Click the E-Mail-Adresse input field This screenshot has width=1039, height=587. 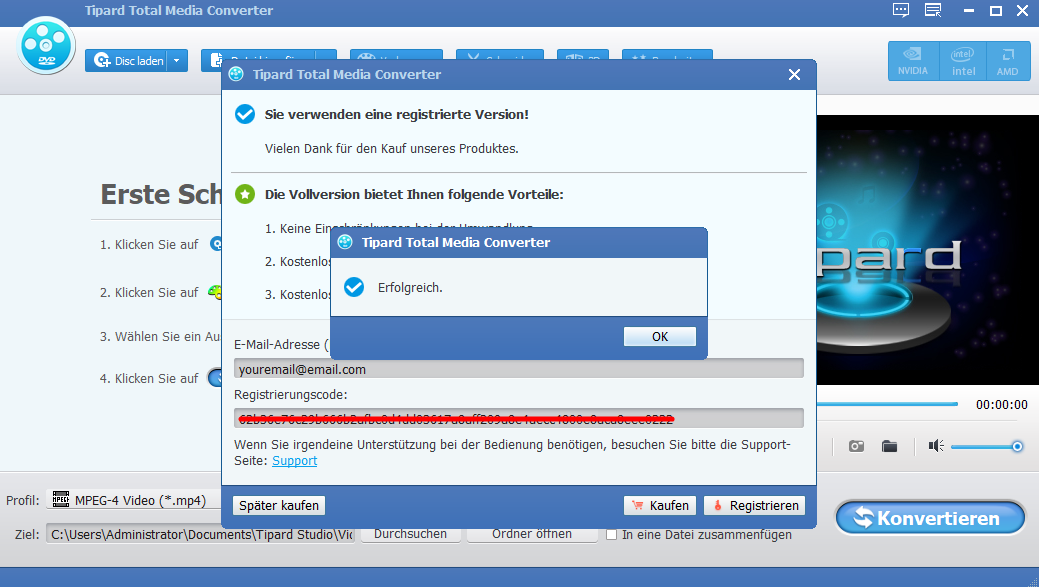518,369
